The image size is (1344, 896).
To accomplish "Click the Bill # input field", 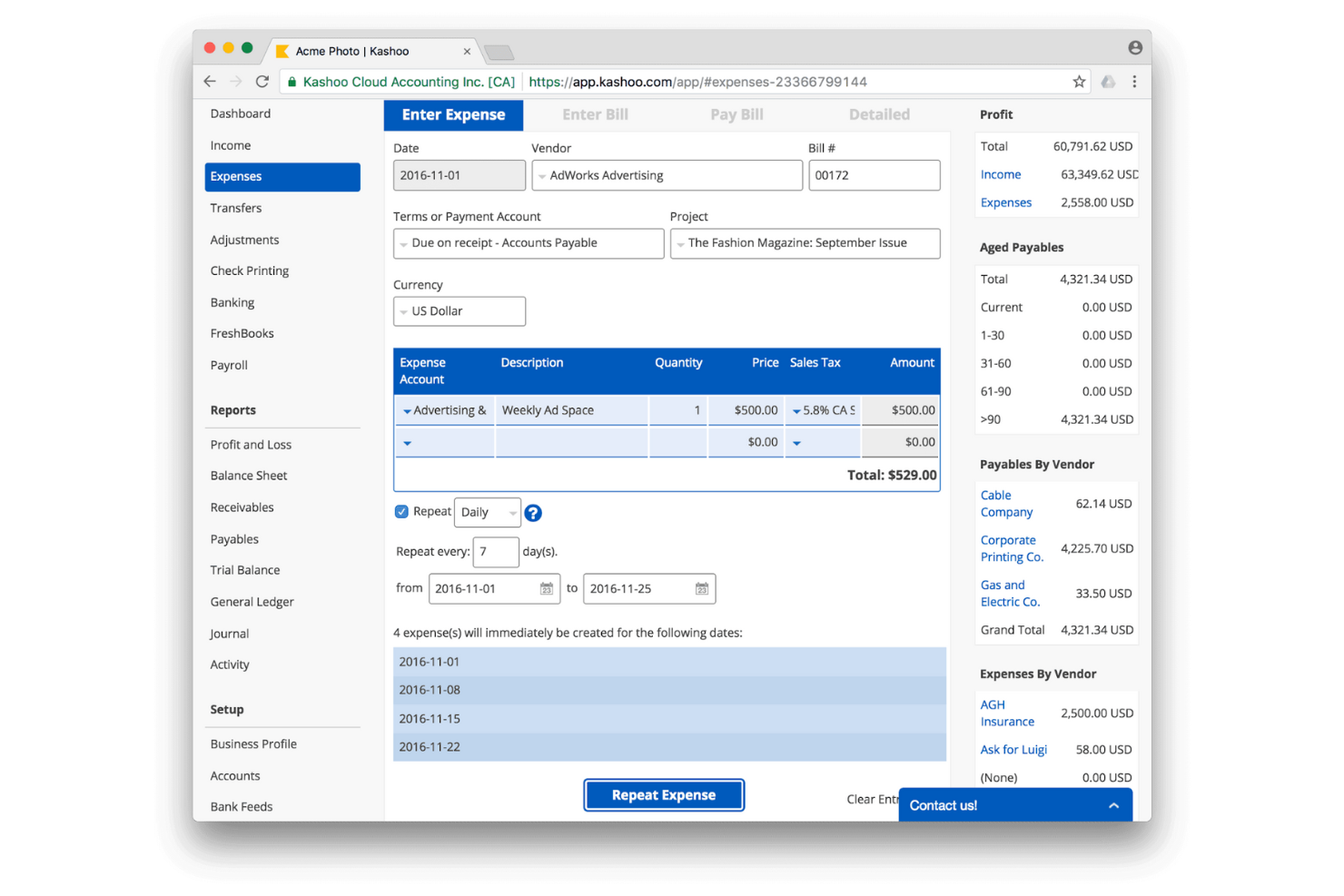I will (x=873, y=175).
